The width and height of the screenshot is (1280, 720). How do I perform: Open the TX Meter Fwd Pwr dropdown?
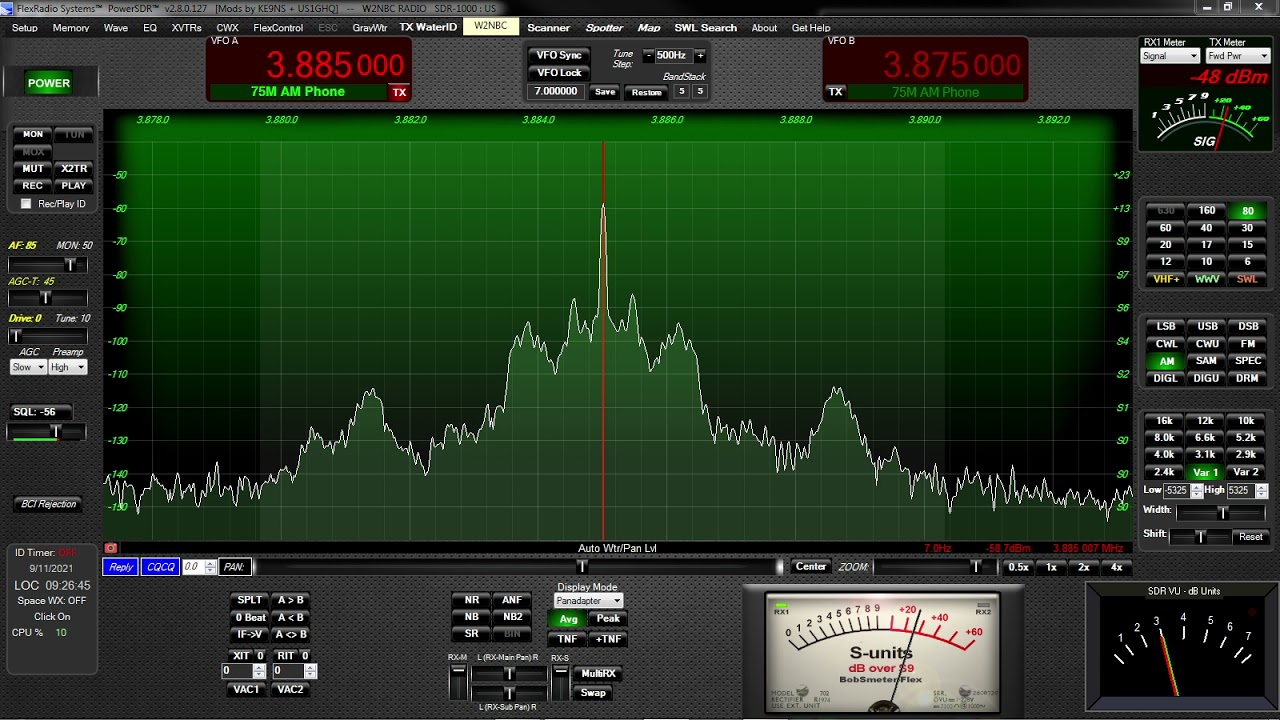[x=1238, y=56]
